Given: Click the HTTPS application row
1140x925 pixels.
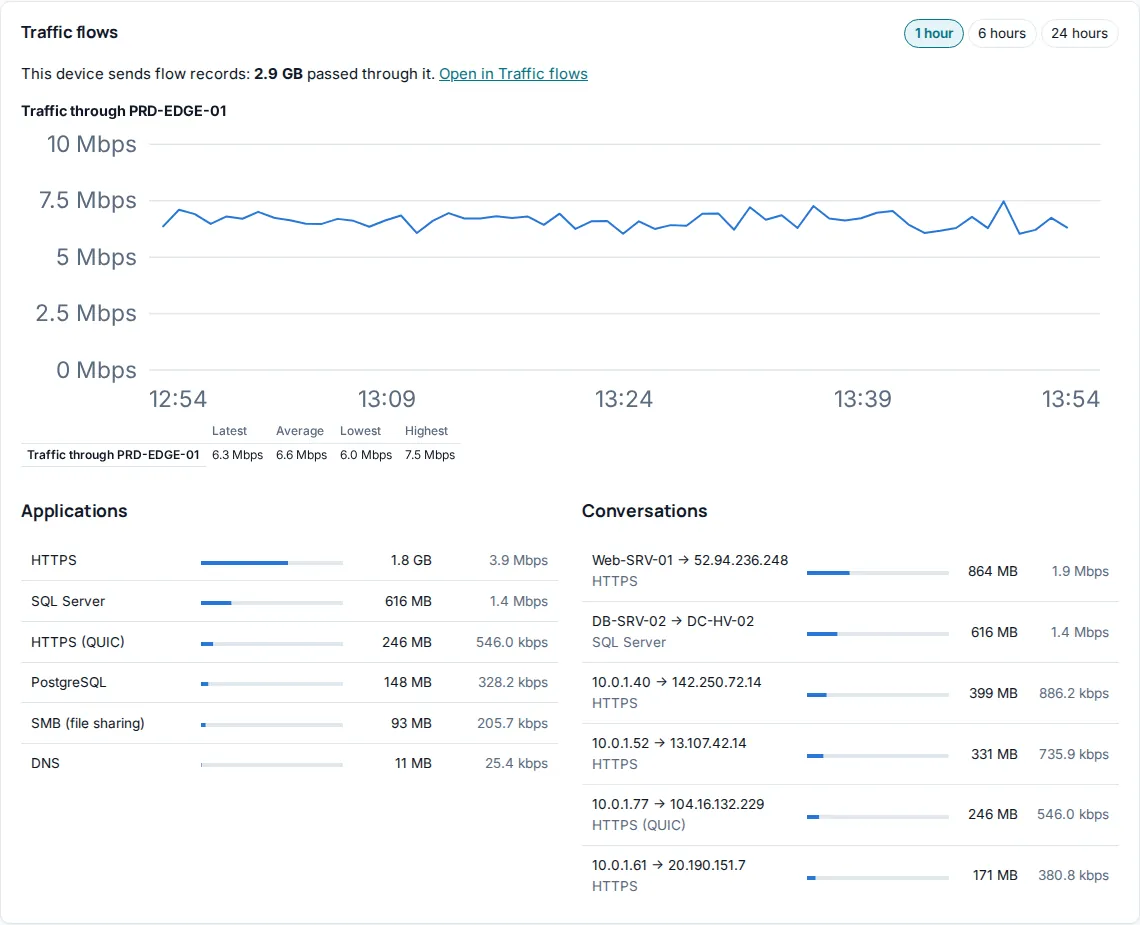Looking at the screenshot, I should [x=289, y=560].
